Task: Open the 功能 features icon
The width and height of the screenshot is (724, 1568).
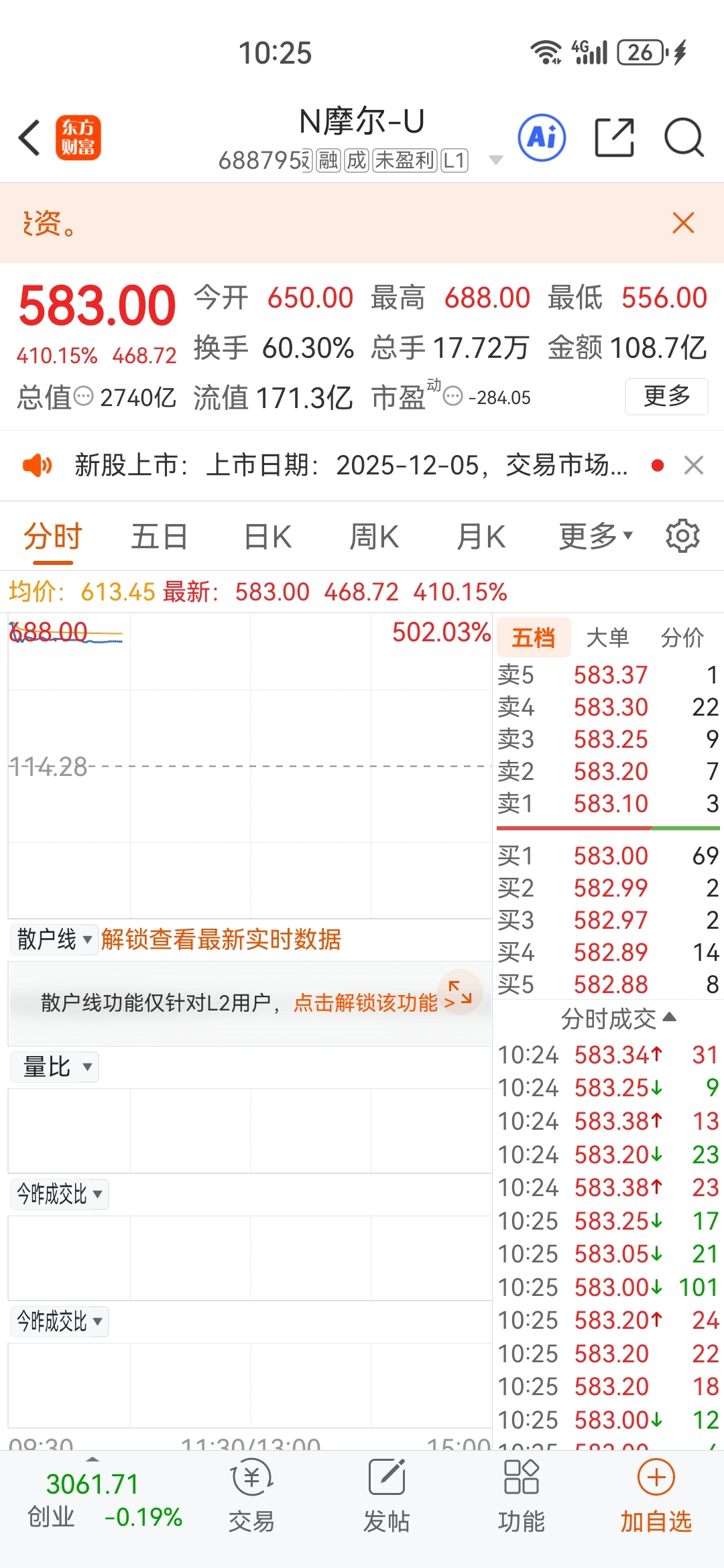Action: (522, 1495)
